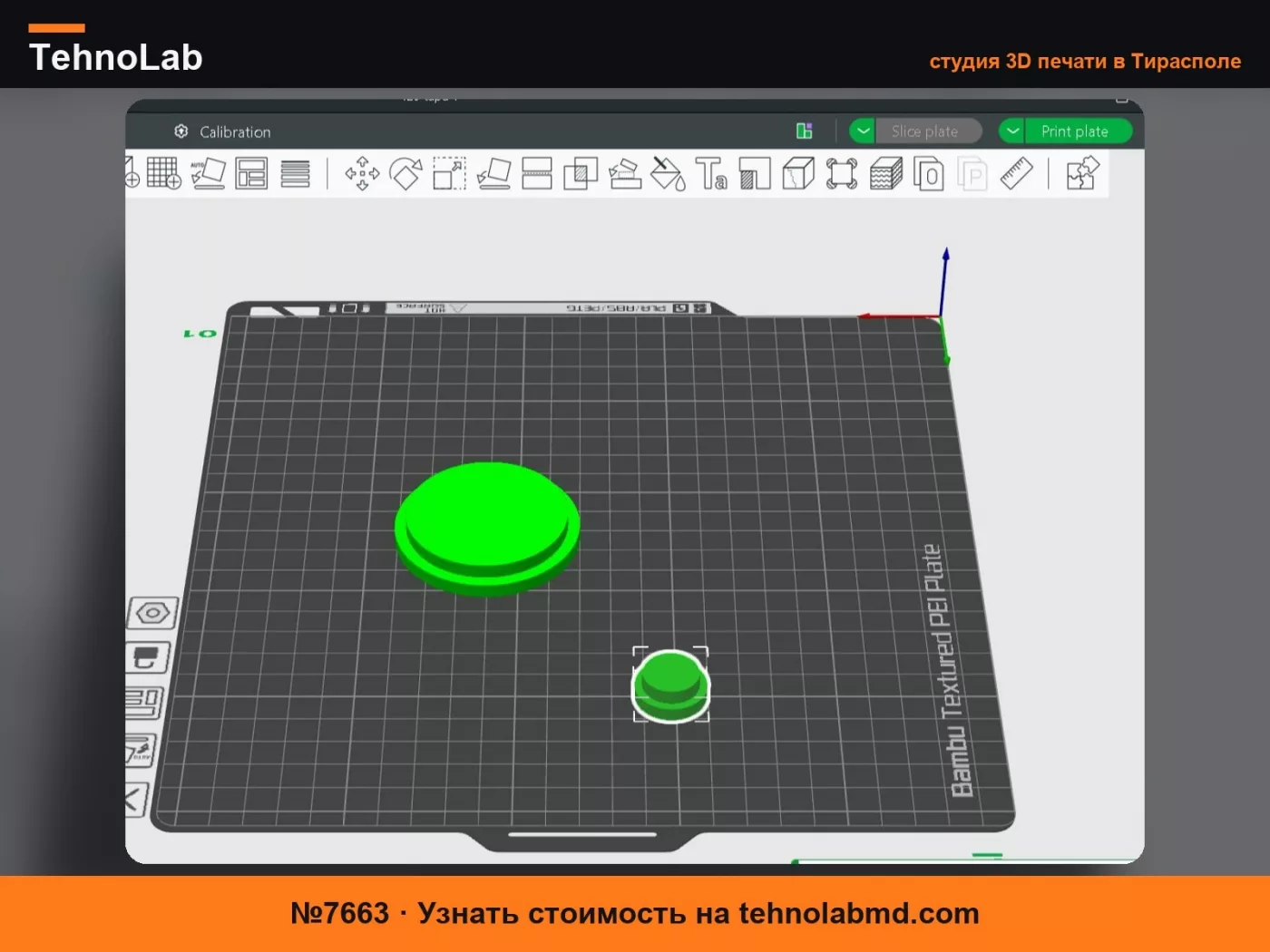This screenshot has width=1270, height=952.
Task: Click the stacked pages '0' toolbar icon
Action: point(929,173)
